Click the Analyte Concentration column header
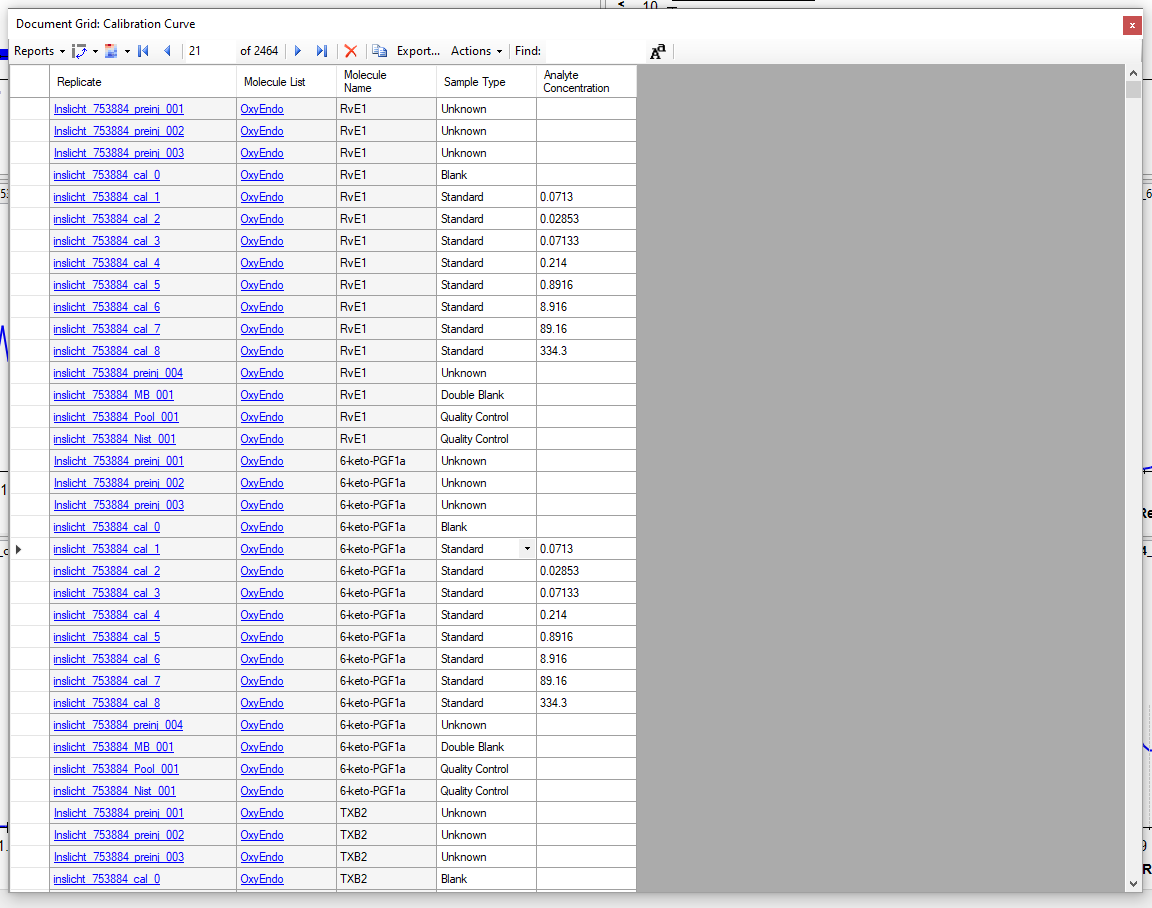 coord(585,82)
